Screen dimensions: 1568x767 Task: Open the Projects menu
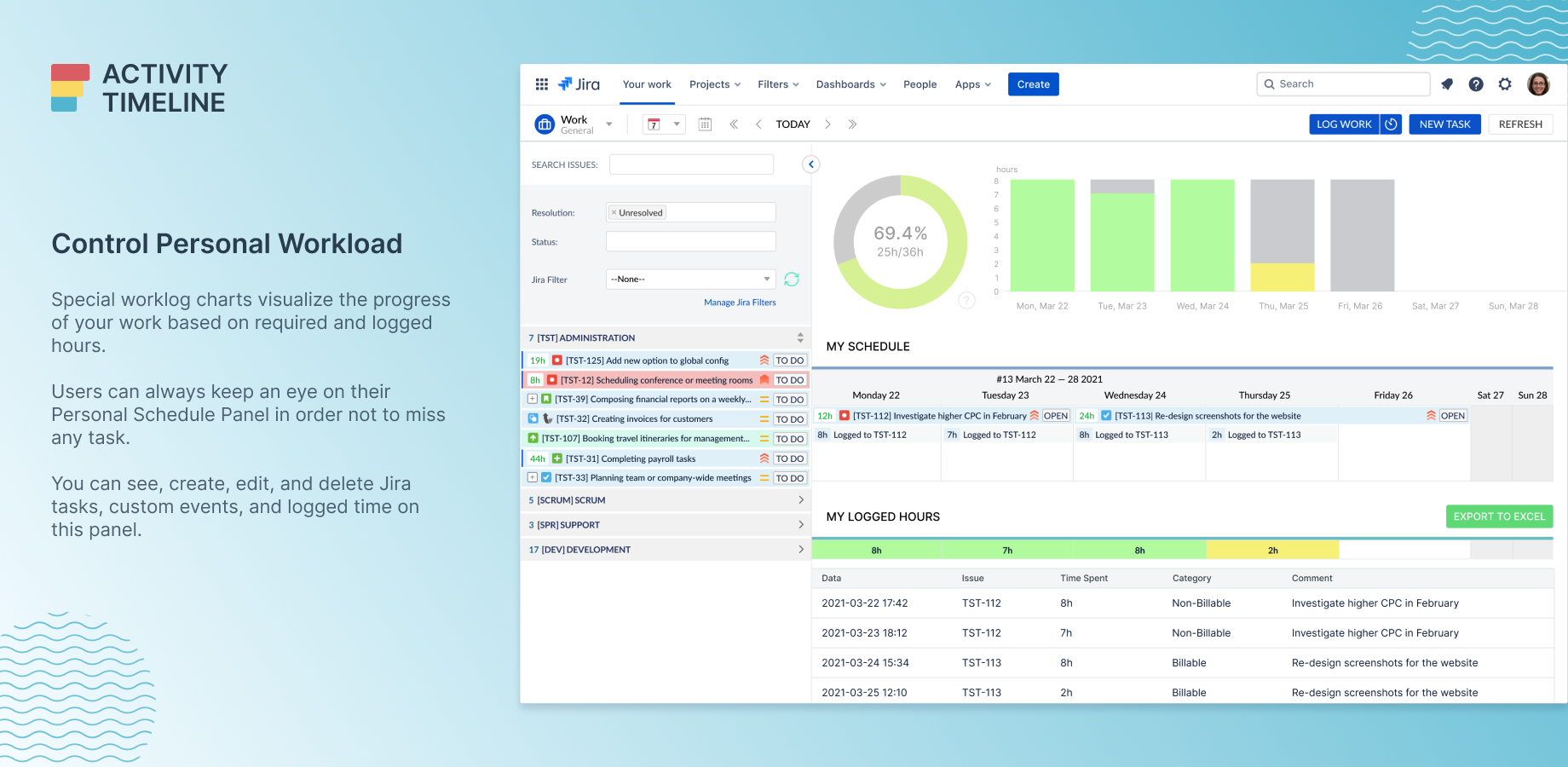(715, 84)
